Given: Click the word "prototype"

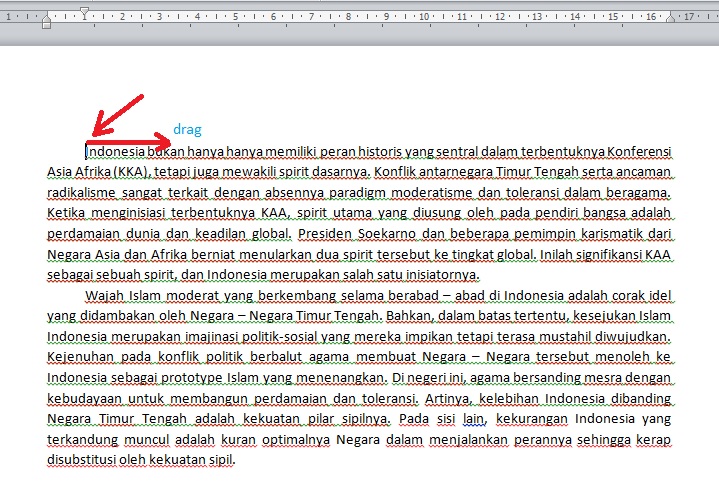Looking at the screenshot, I should [x=191, y=378].
